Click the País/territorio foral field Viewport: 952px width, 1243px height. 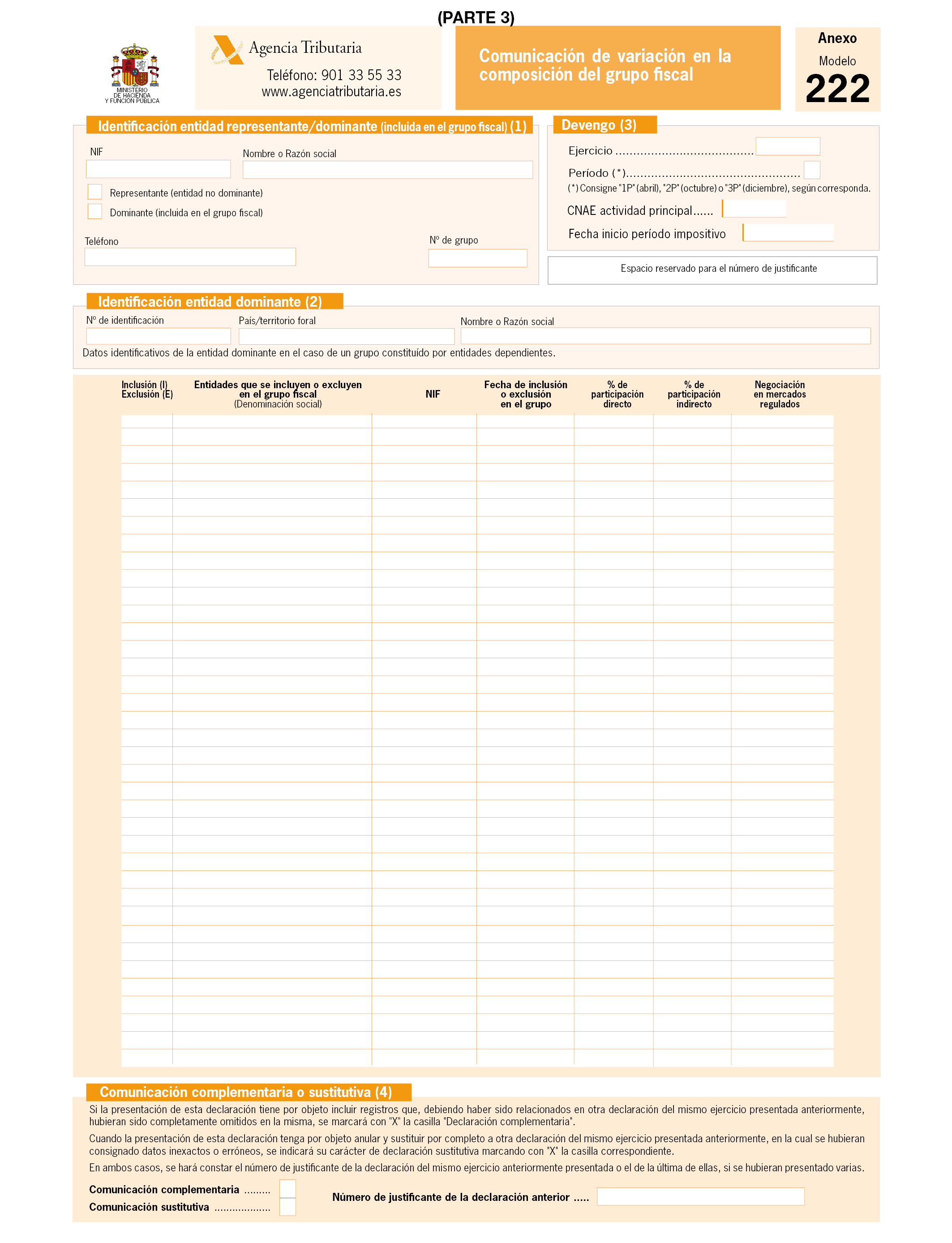(346, 337)
